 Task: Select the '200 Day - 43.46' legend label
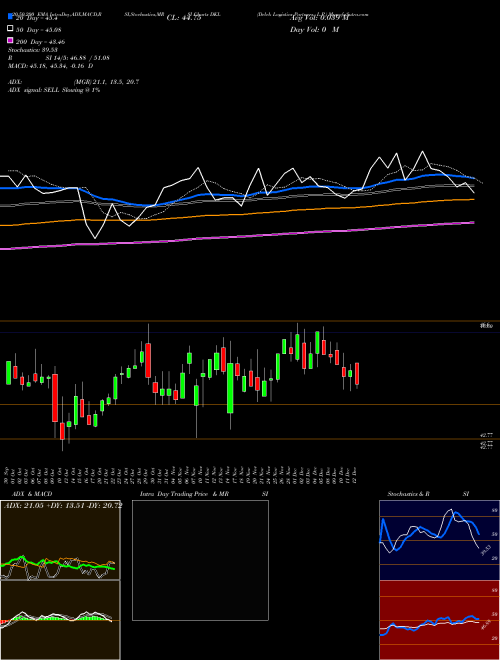coord(40,42)
